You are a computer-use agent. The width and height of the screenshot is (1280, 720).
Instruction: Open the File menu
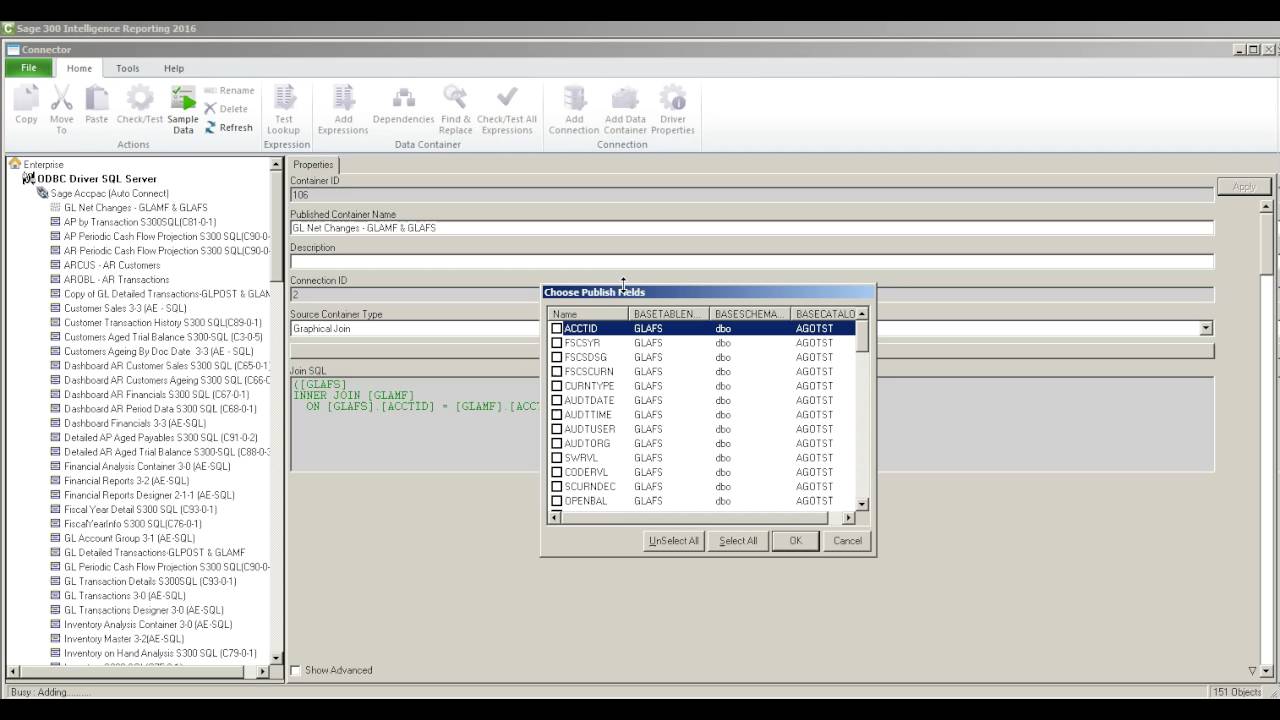tap(29, 68)
